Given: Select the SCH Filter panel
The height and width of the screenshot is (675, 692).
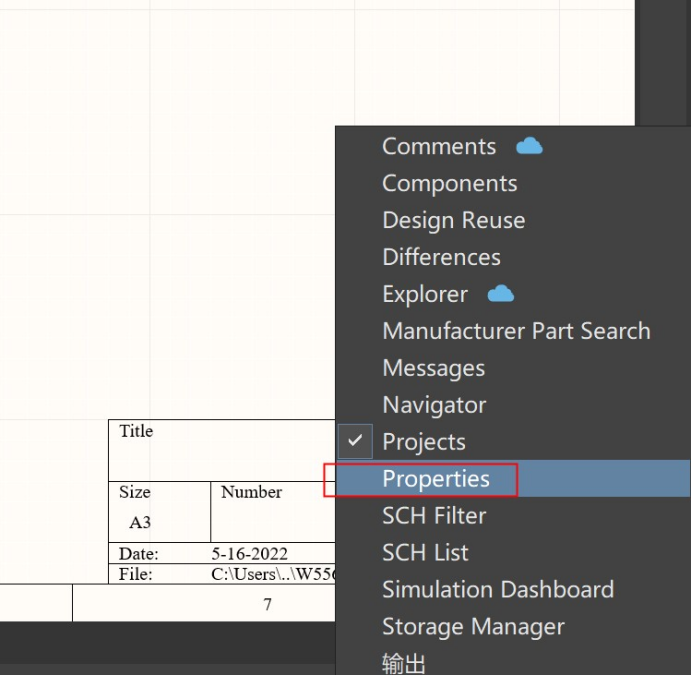Looking at the screenshot, I should (434, 516).
